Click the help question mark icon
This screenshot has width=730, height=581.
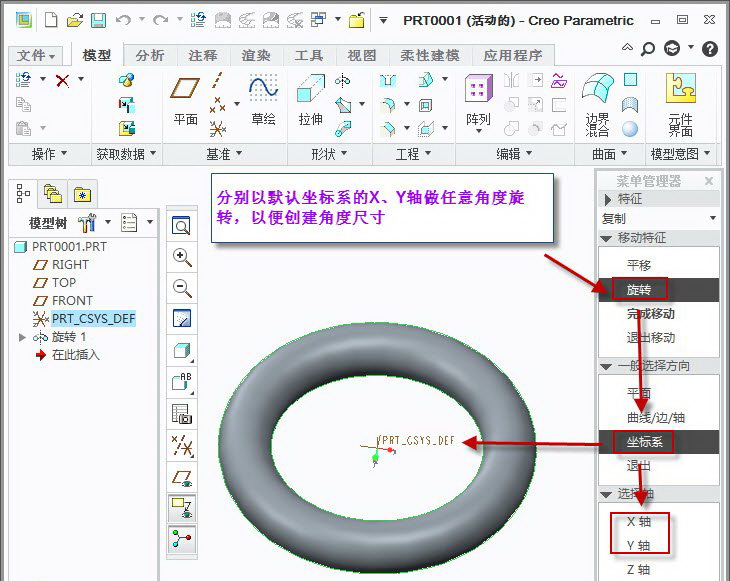[710, 48]
